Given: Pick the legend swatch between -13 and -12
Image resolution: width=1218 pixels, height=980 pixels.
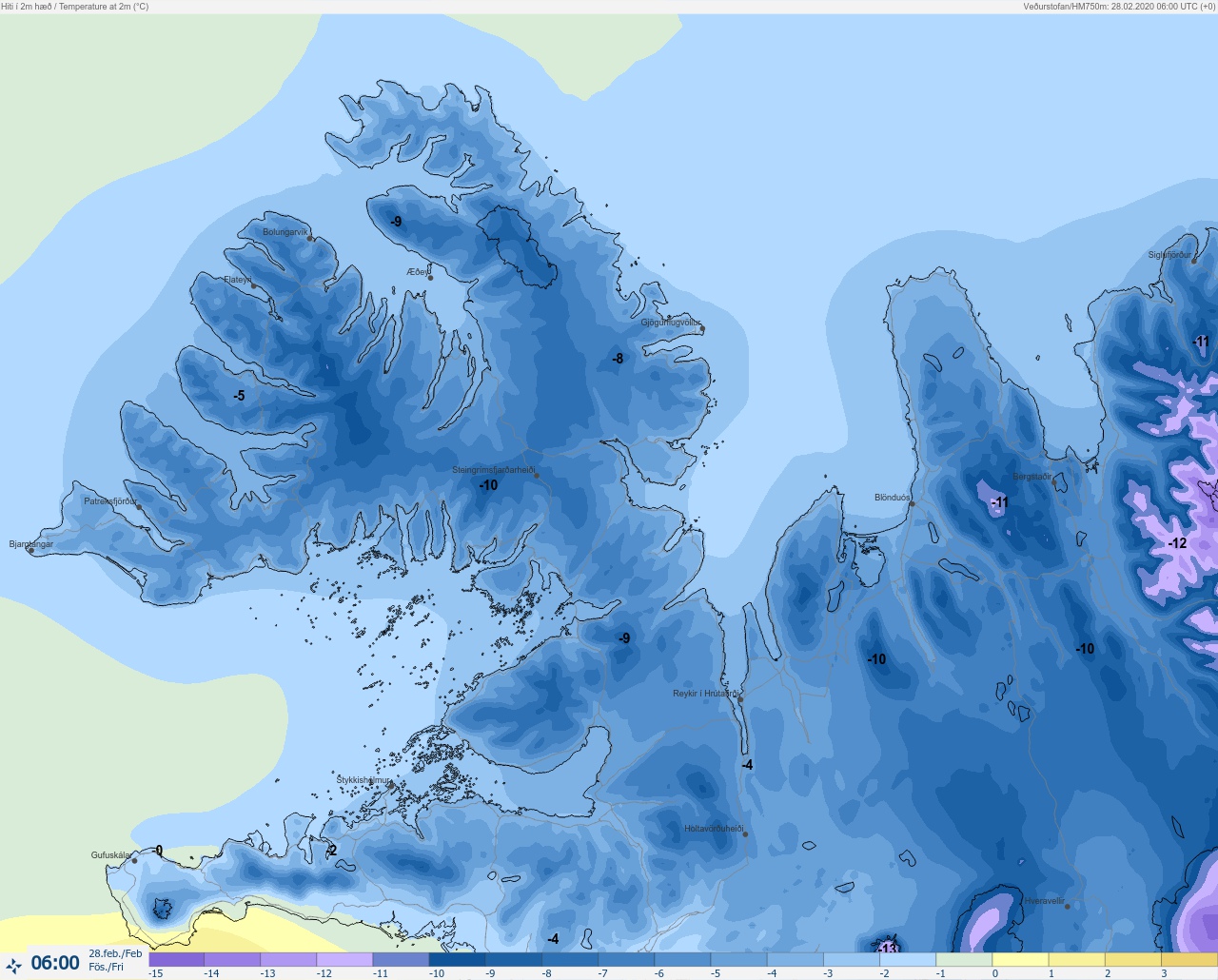Looking at the screenshot, I should click(288, 960).
